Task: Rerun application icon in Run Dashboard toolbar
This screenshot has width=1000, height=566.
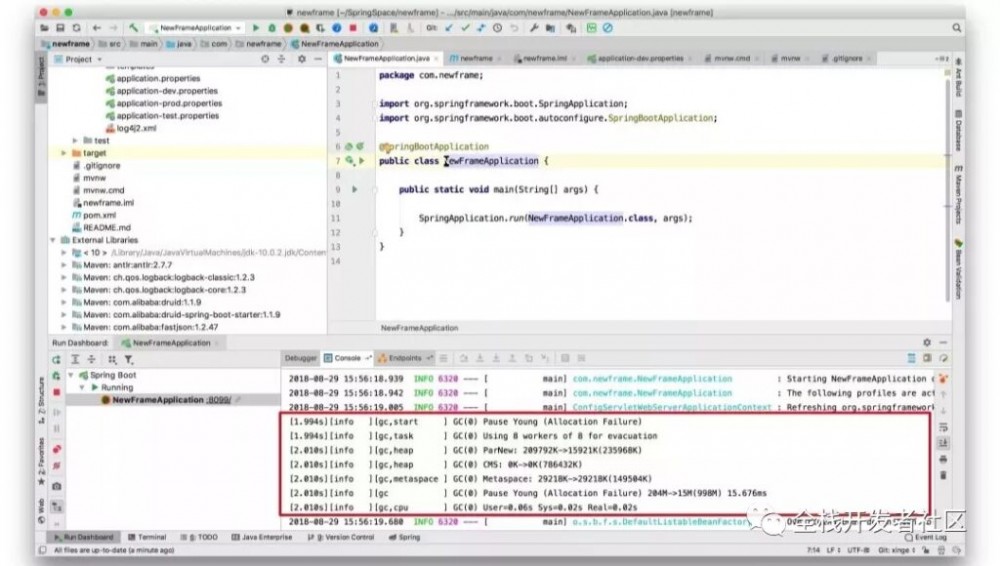Action: pyautogui.click(x=56, y=360)
